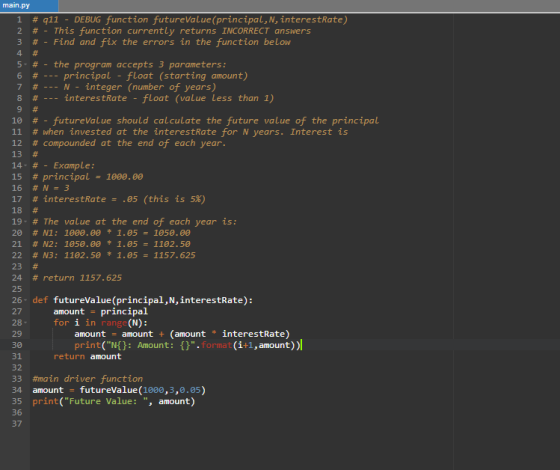Click '# N3: 1102.50 * 1.05 = 1157.625' line

point(114,255)
